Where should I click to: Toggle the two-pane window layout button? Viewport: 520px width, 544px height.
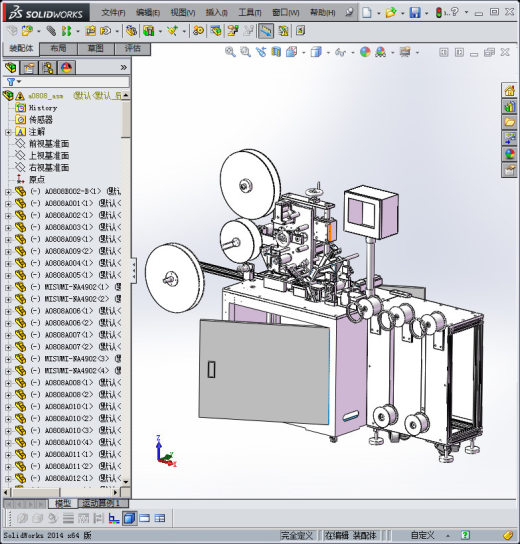(145, 519)
